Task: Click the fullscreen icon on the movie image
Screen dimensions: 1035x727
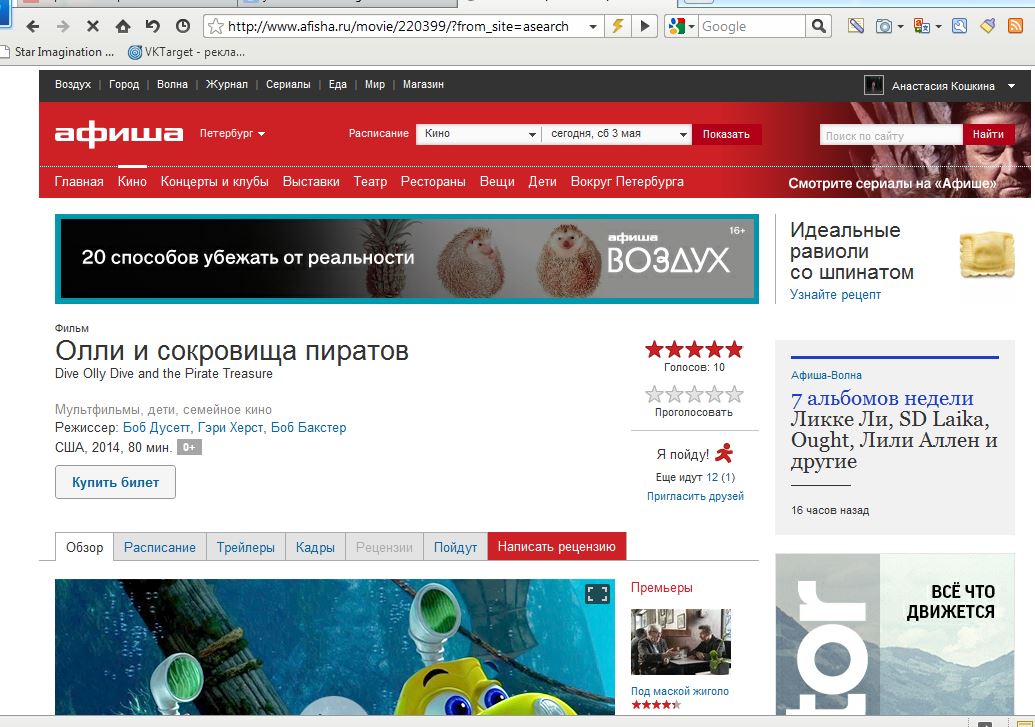Action: pos(597,594)
